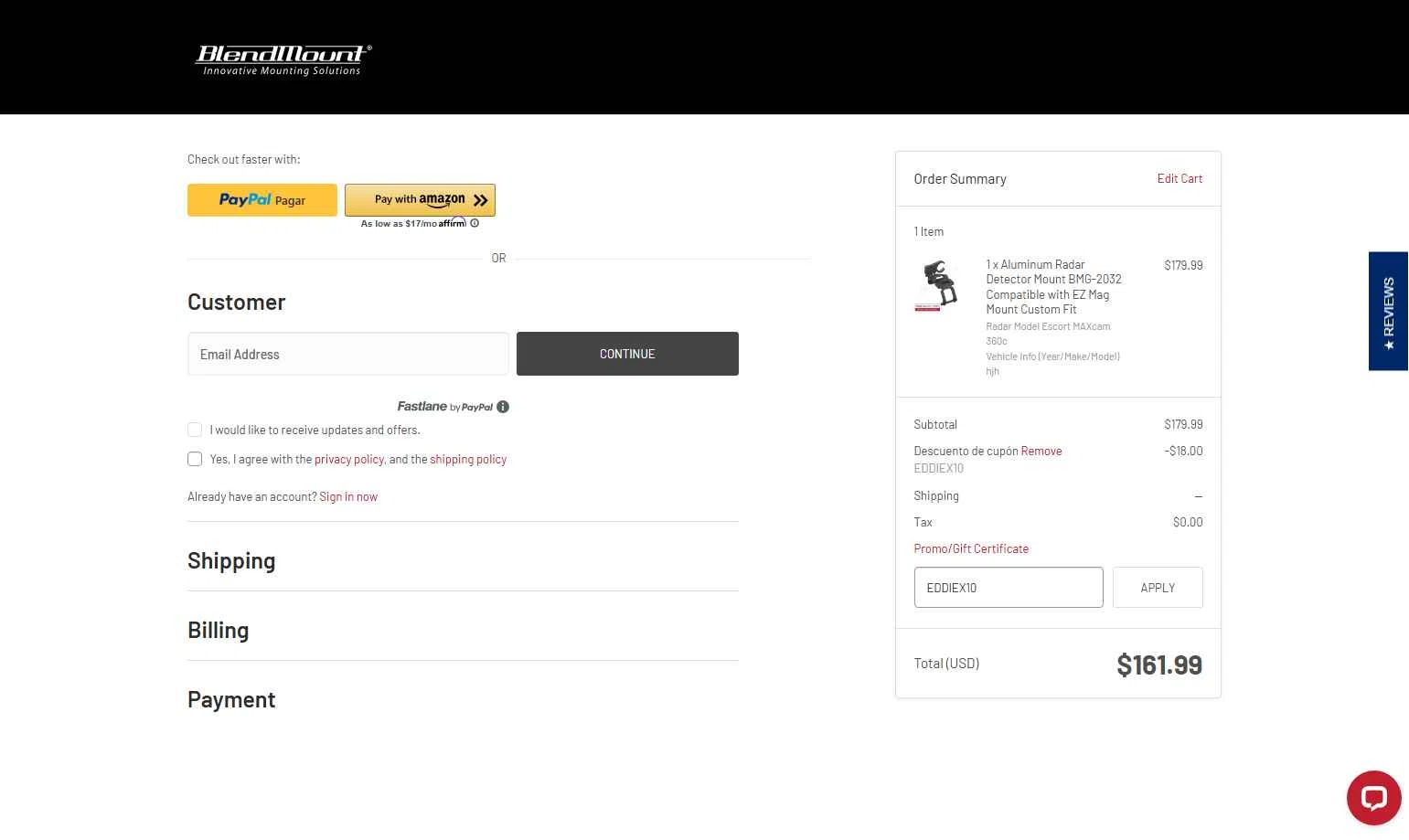
Task: Click the Shipping section heading
Action: tap(231, 561)
